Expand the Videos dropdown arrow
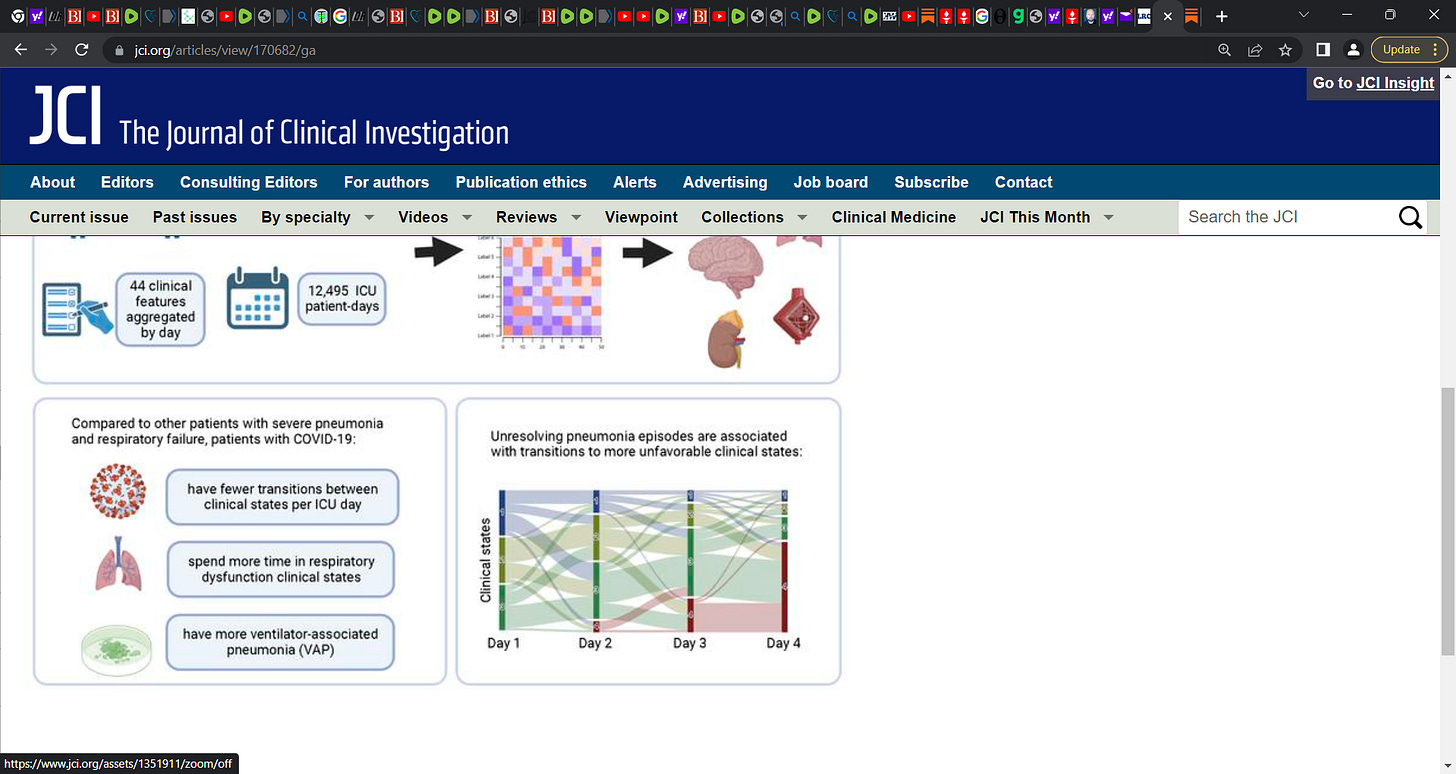1456x774 pixels. (x=466, y=217)
